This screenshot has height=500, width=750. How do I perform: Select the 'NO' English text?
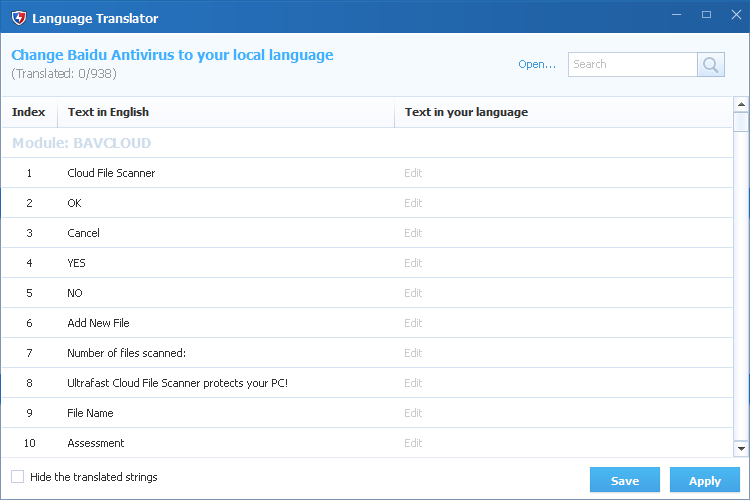pyautogui.click(x=75, y=293)
